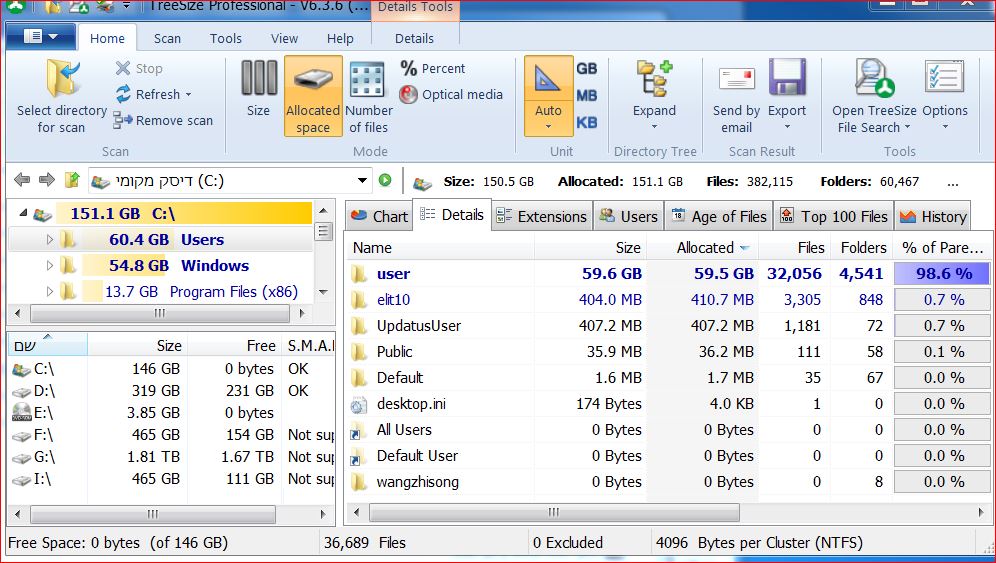996x563 pixels.
Task: Open the application file menu button
Action: tap(41, 37)
